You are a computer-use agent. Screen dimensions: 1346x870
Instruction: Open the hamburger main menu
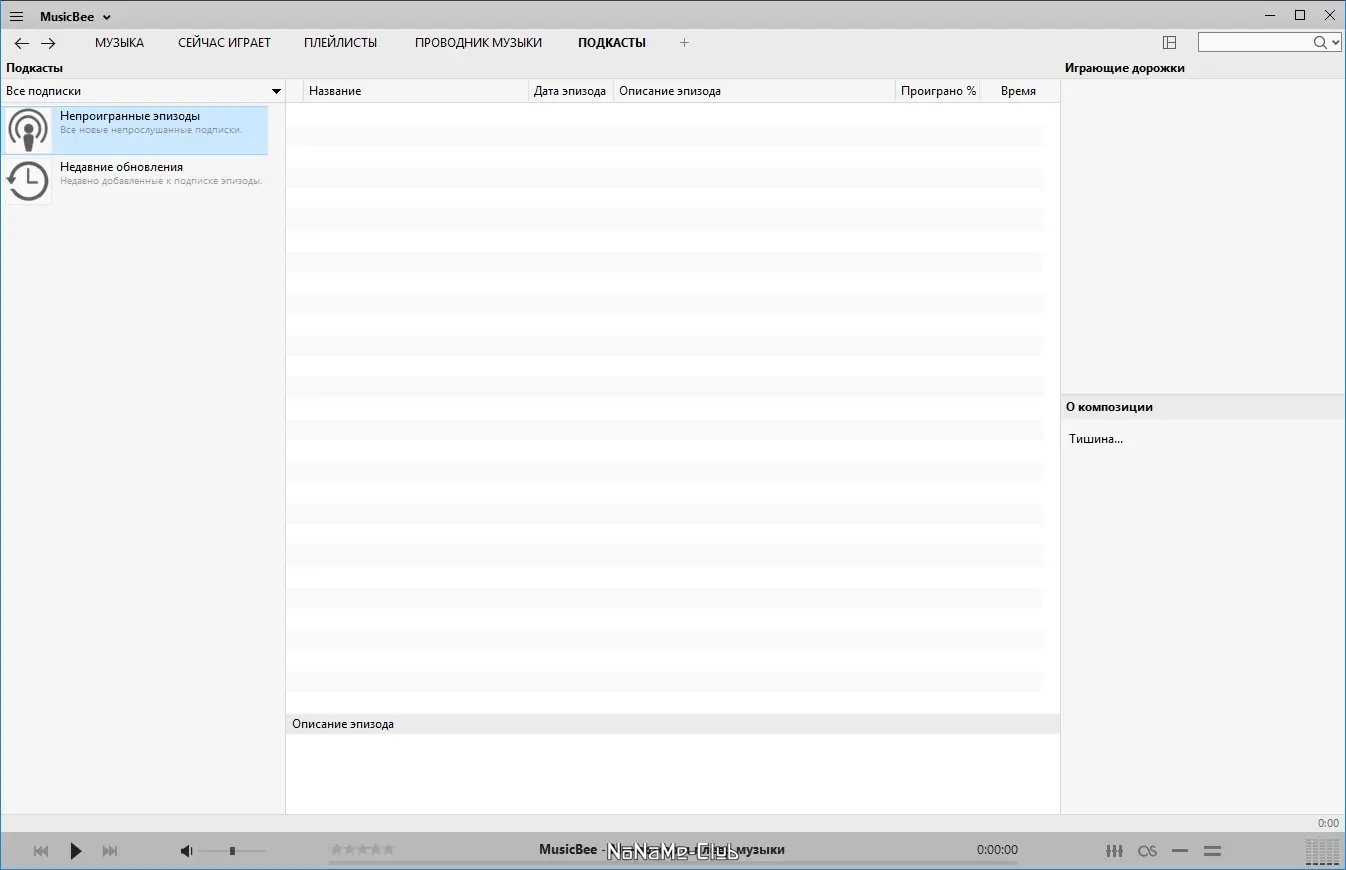tap(16, 17)
